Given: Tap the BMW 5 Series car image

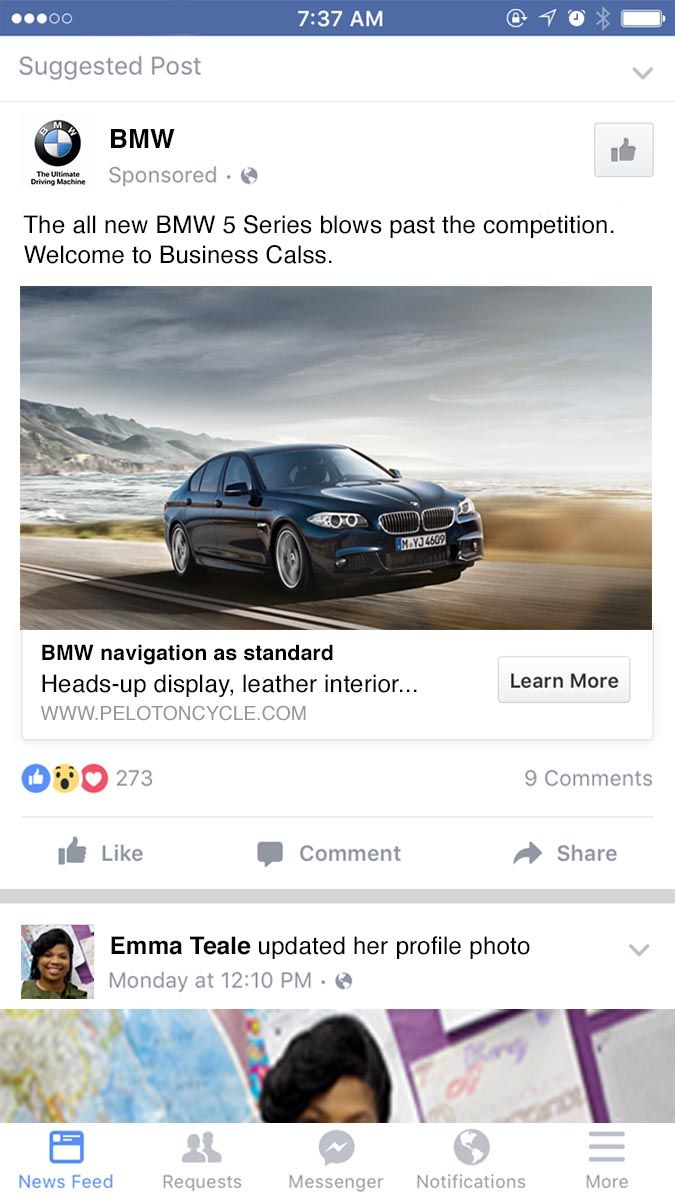Looking at the screenshot, I should 336,457.
